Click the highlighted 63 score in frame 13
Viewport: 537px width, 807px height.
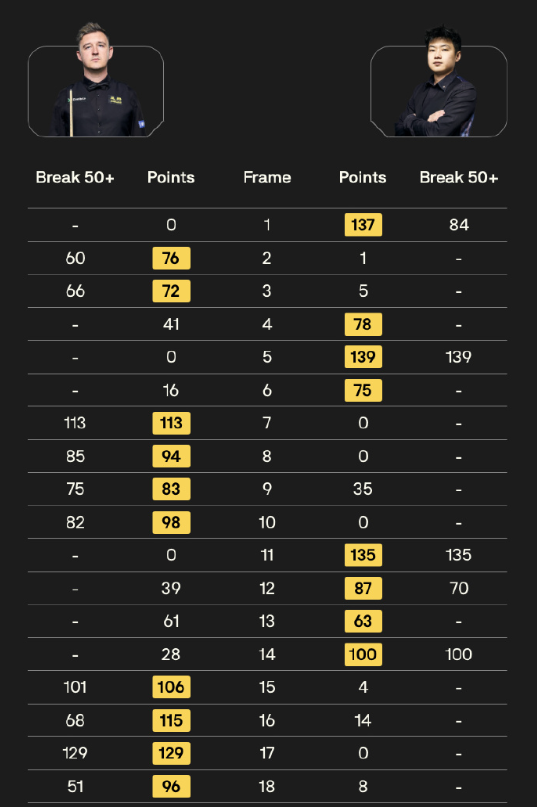(363, 621)
